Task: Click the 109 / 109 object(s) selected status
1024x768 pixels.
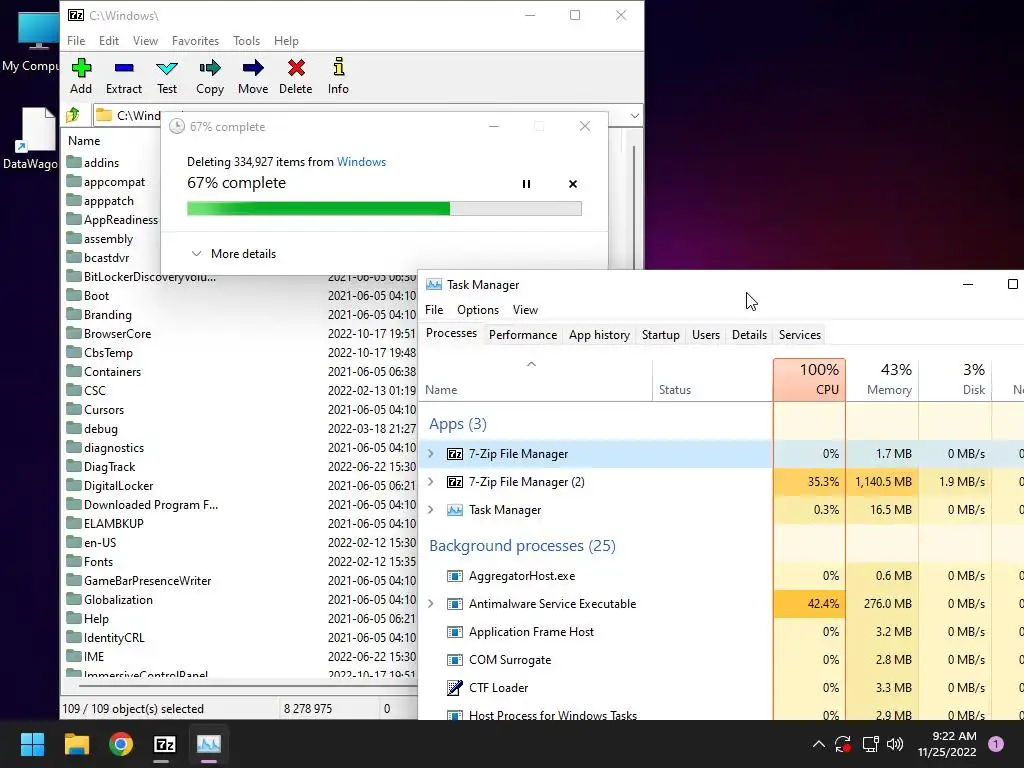Action: coord(133,709)
